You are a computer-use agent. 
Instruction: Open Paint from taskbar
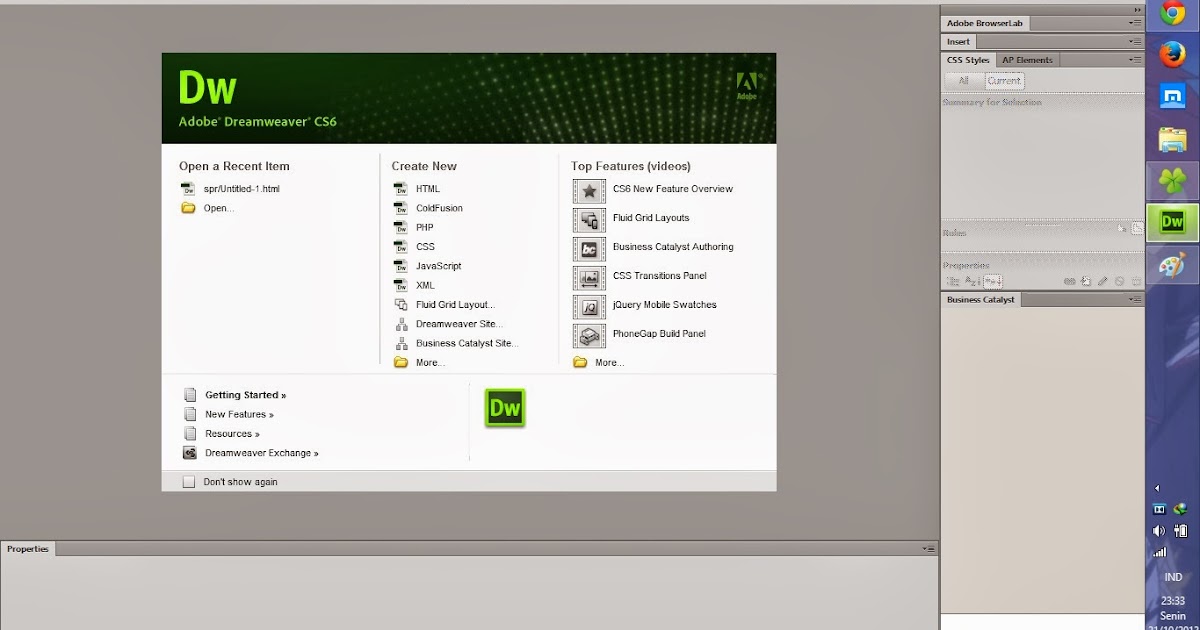1172,265
